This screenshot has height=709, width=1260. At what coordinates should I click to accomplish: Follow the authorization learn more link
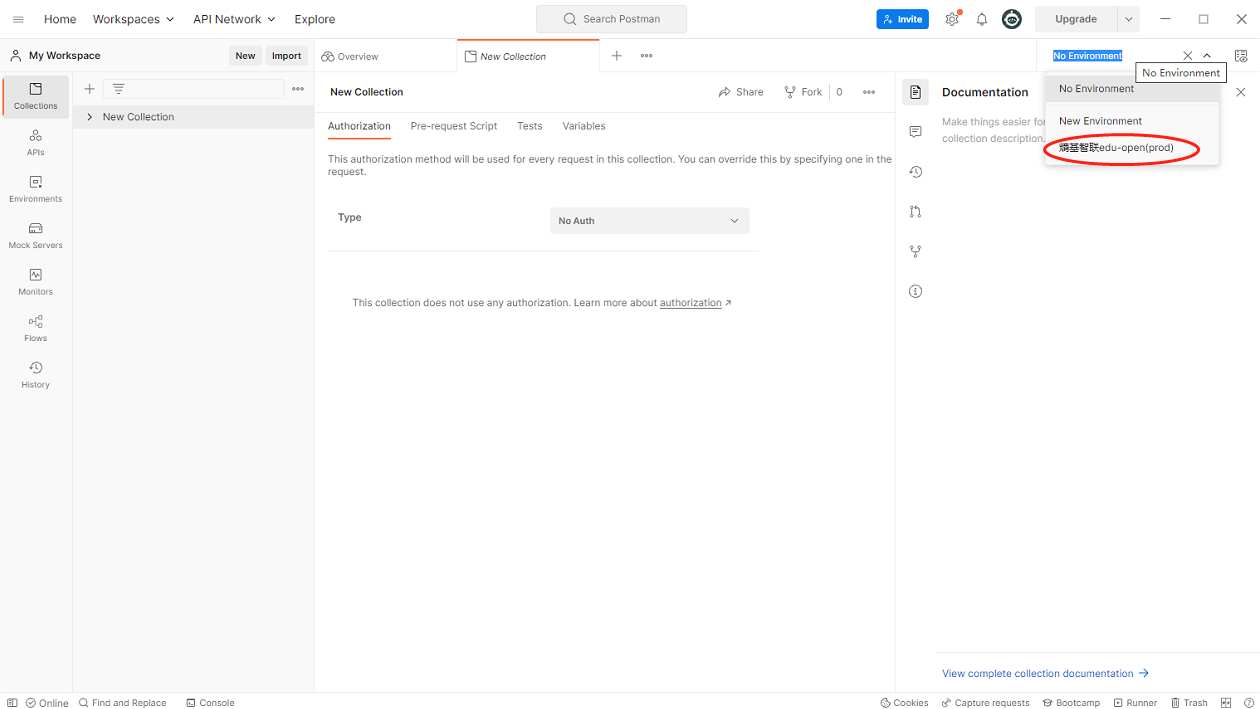690,303
